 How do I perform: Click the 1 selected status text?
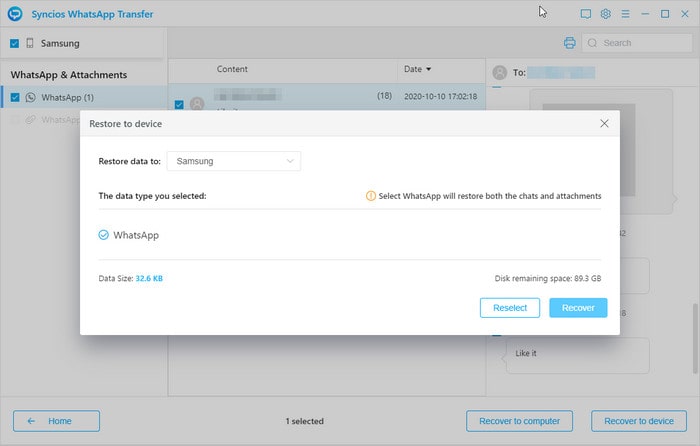tap(305, 421)
